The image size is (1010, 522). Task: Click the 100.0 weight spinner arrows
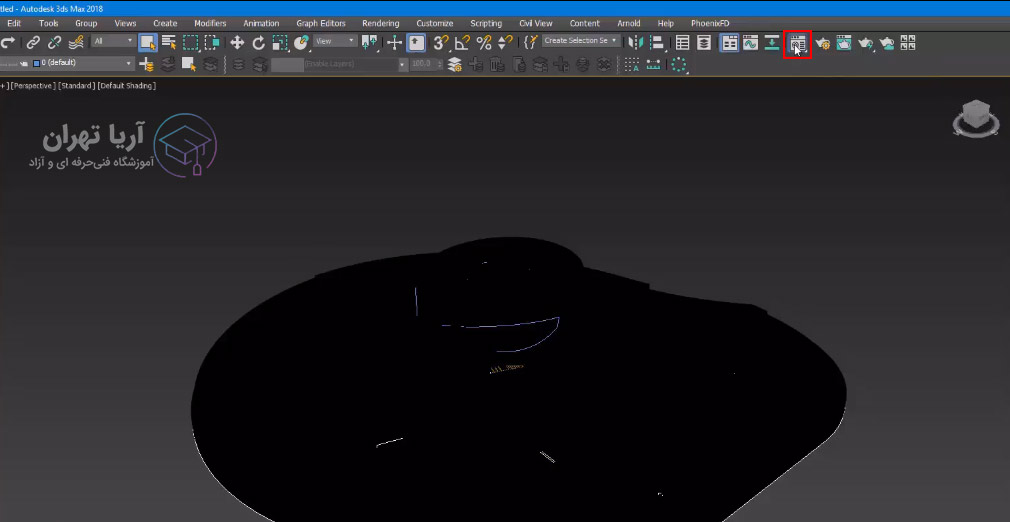coord(440,64)
